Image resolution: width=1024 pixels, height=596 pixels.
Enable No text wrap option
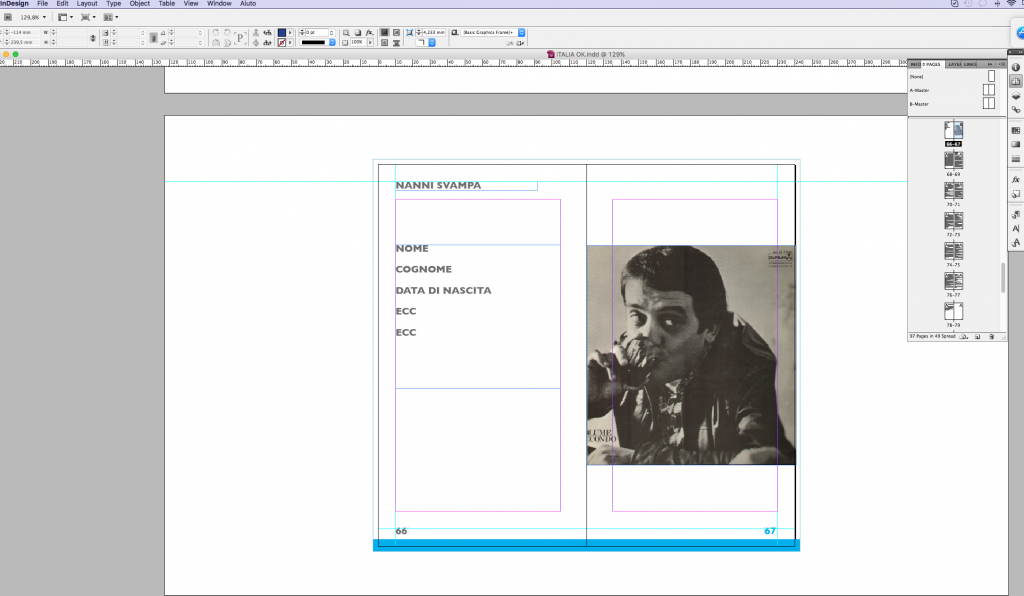coord(385,33)
